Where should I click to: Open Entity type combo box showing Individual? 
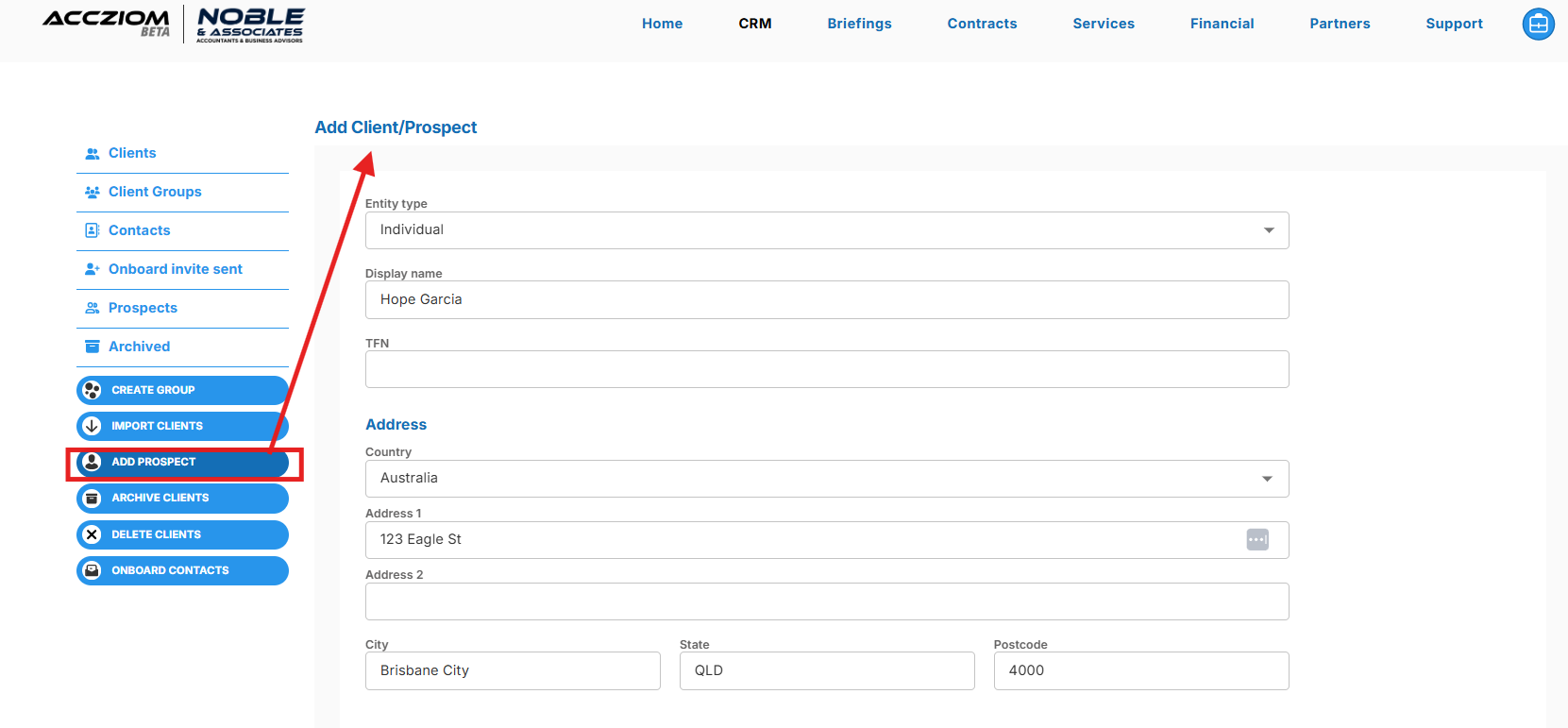[x=827, y=230]
